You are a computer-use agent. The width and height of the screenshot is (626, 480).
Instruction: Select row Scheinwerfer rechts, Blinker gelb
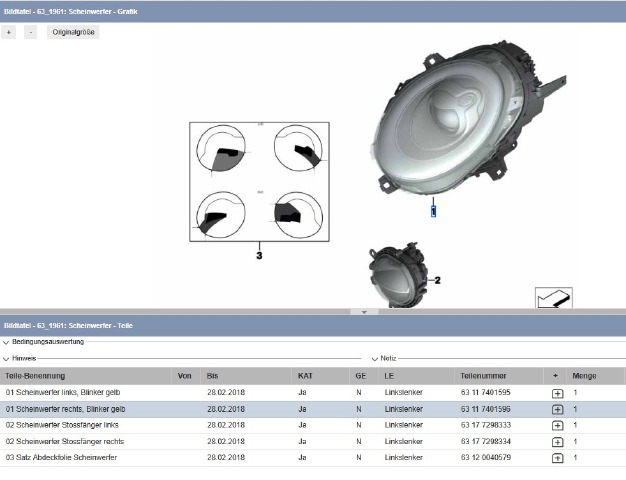coord(313,409)
